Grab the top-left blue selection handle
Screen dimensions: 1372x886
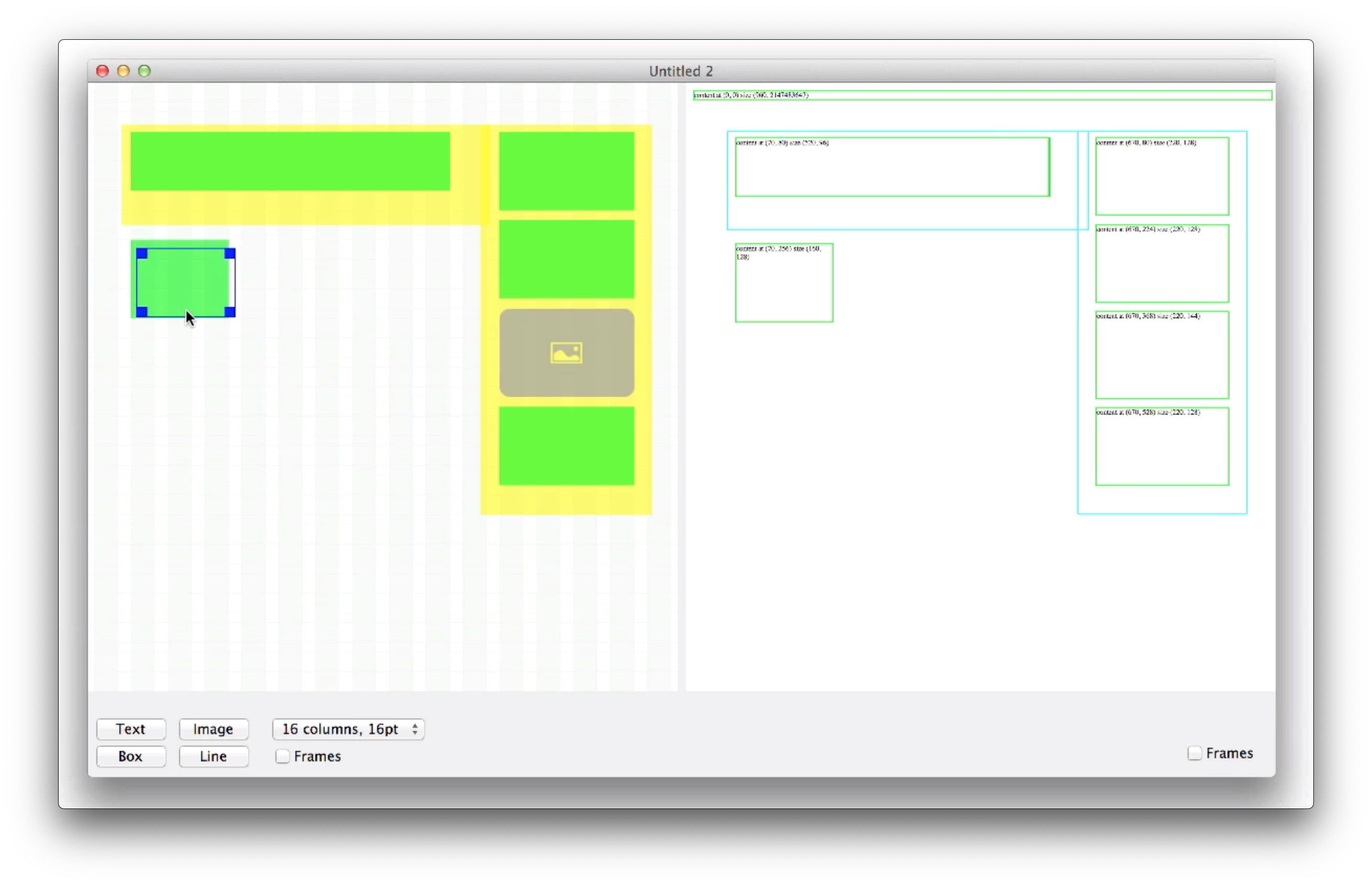click(141, 254)
